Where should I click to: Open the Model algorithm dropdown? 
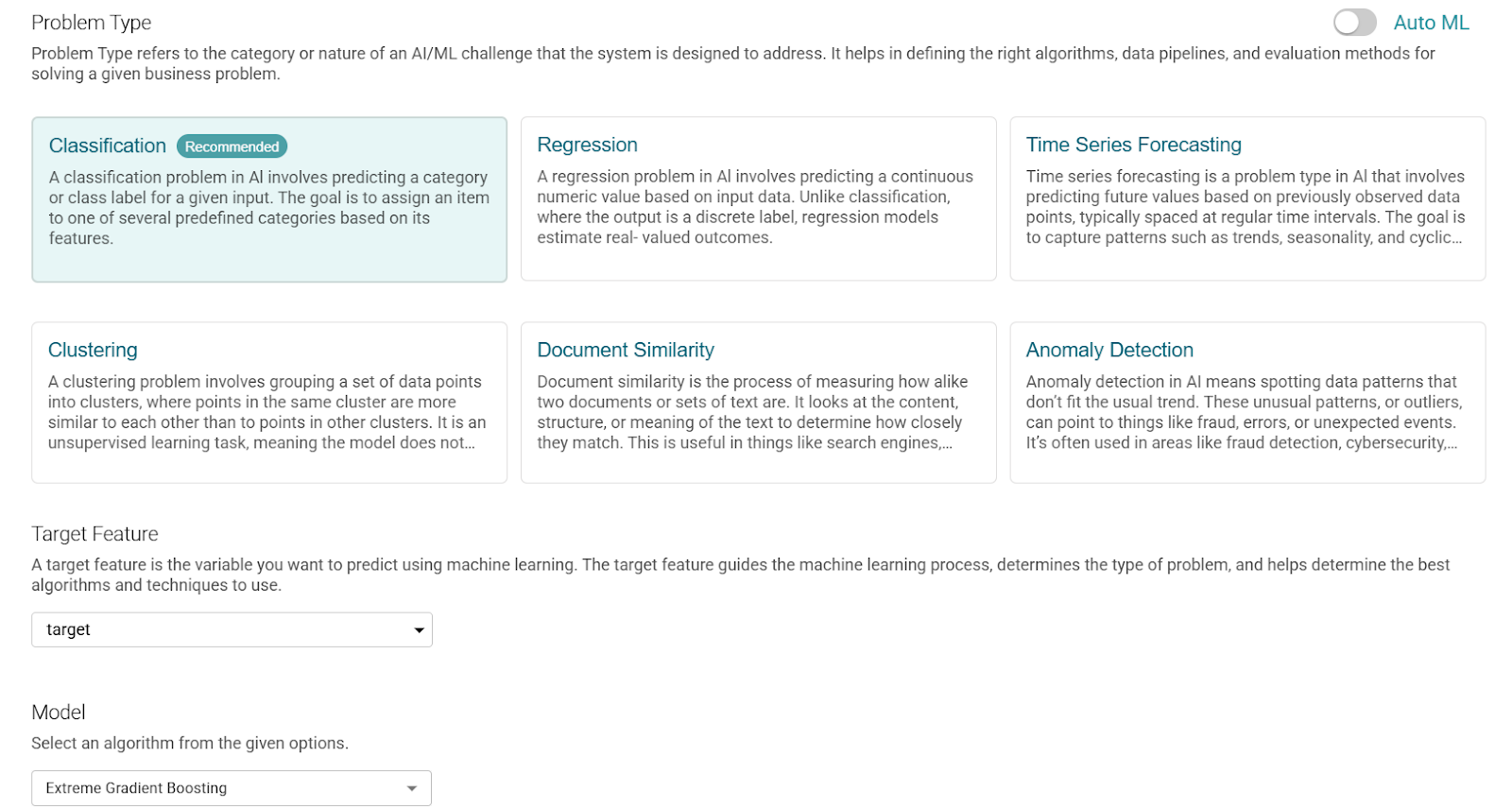point(231,788)
